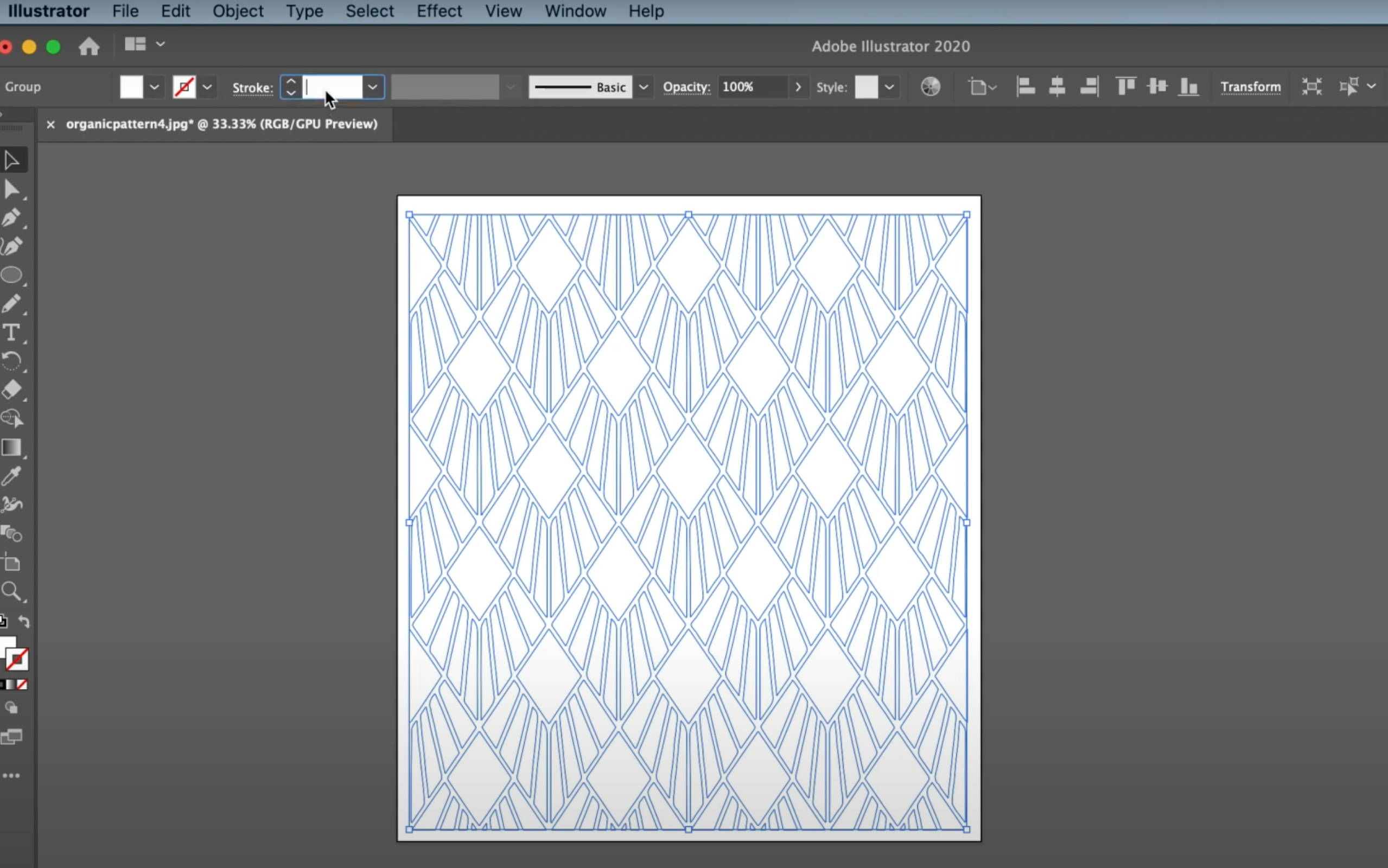Align objects to vertical top
The image size is (1388, 868).
click(1126, 87)
